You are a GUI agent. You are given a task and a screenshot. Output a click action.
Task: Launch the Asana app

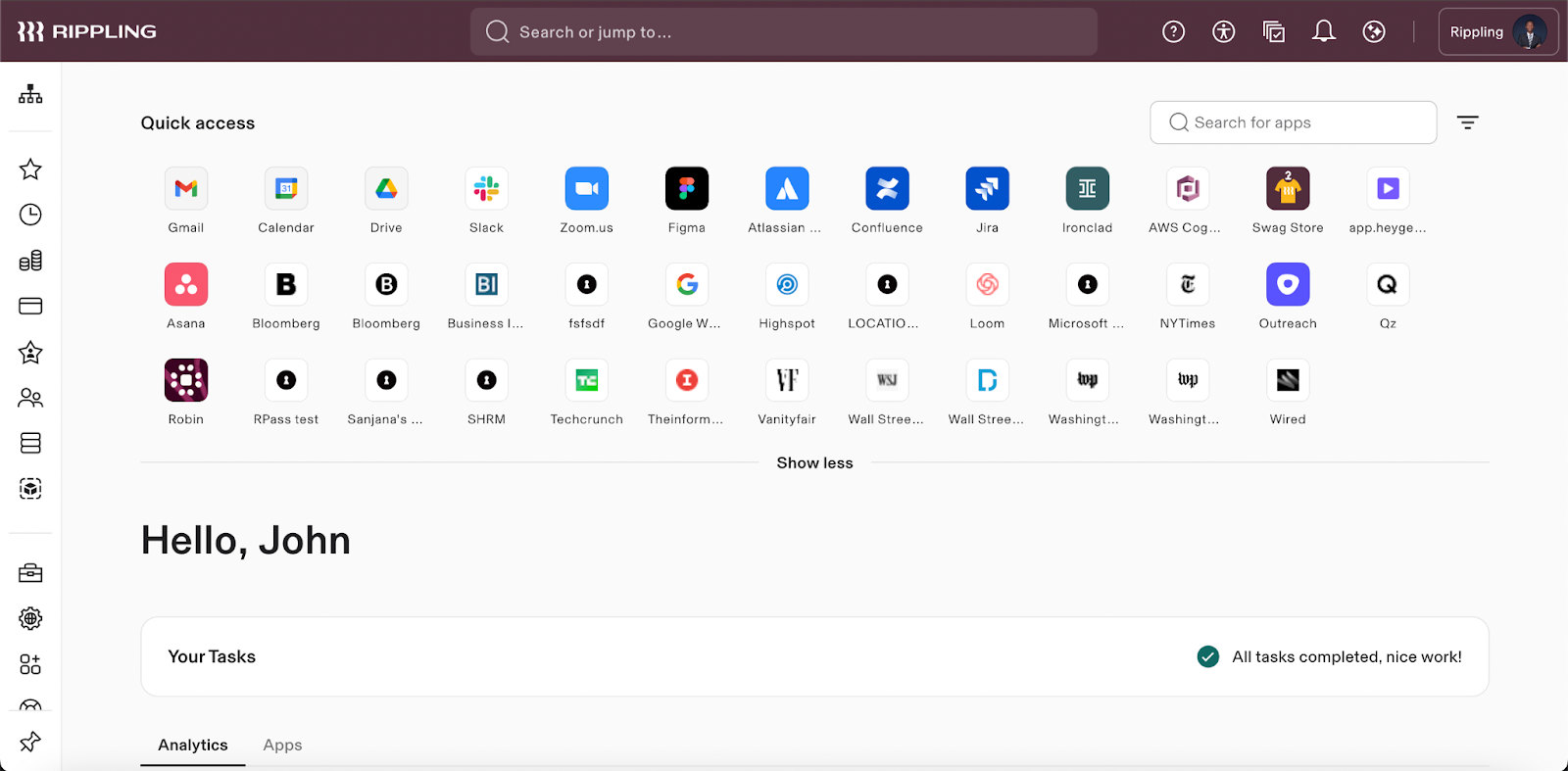coord(186,285)
